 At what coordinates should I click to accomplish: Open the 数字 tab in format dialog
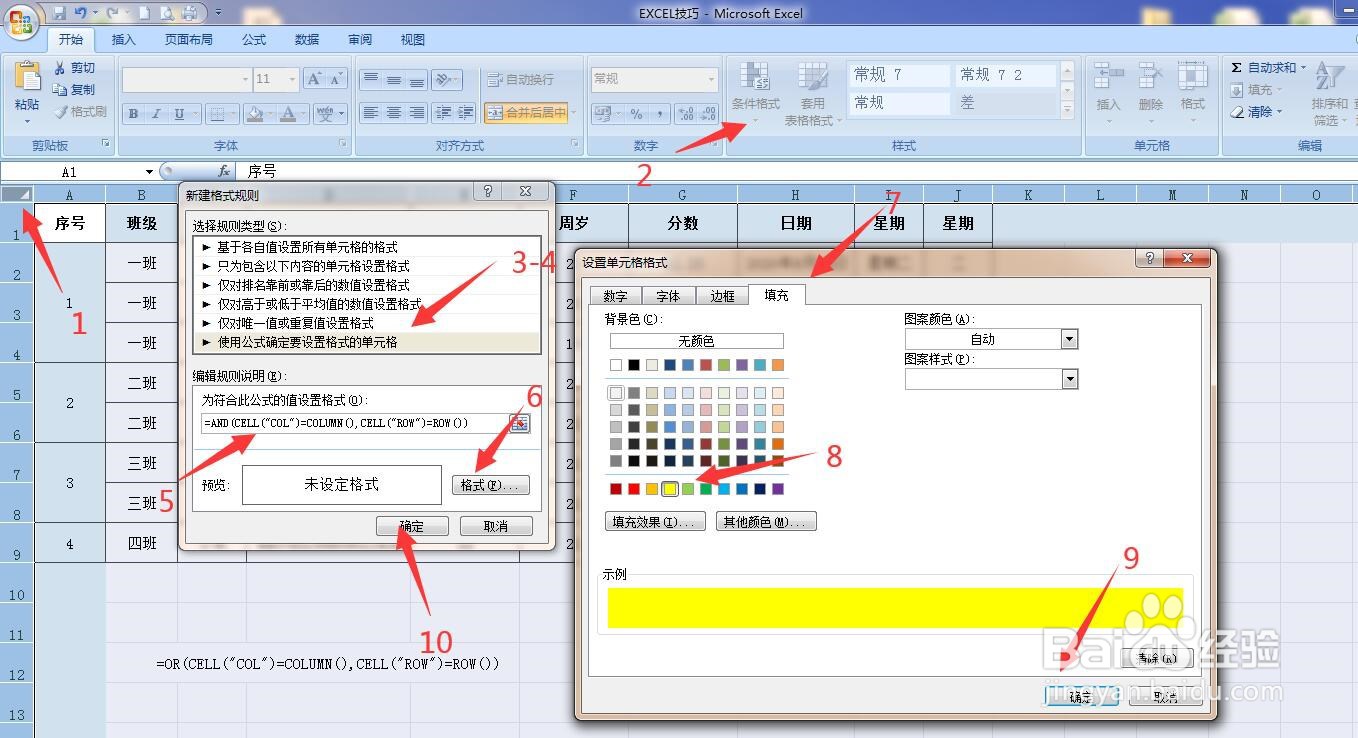615,296
